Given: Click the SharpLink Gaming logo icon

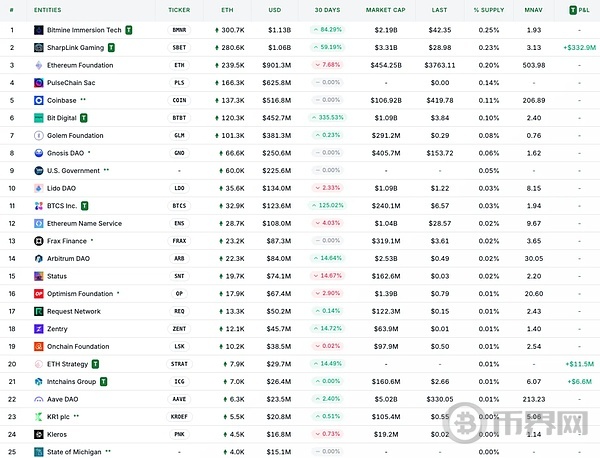Looking at the screenshot, I should [39, 47].
